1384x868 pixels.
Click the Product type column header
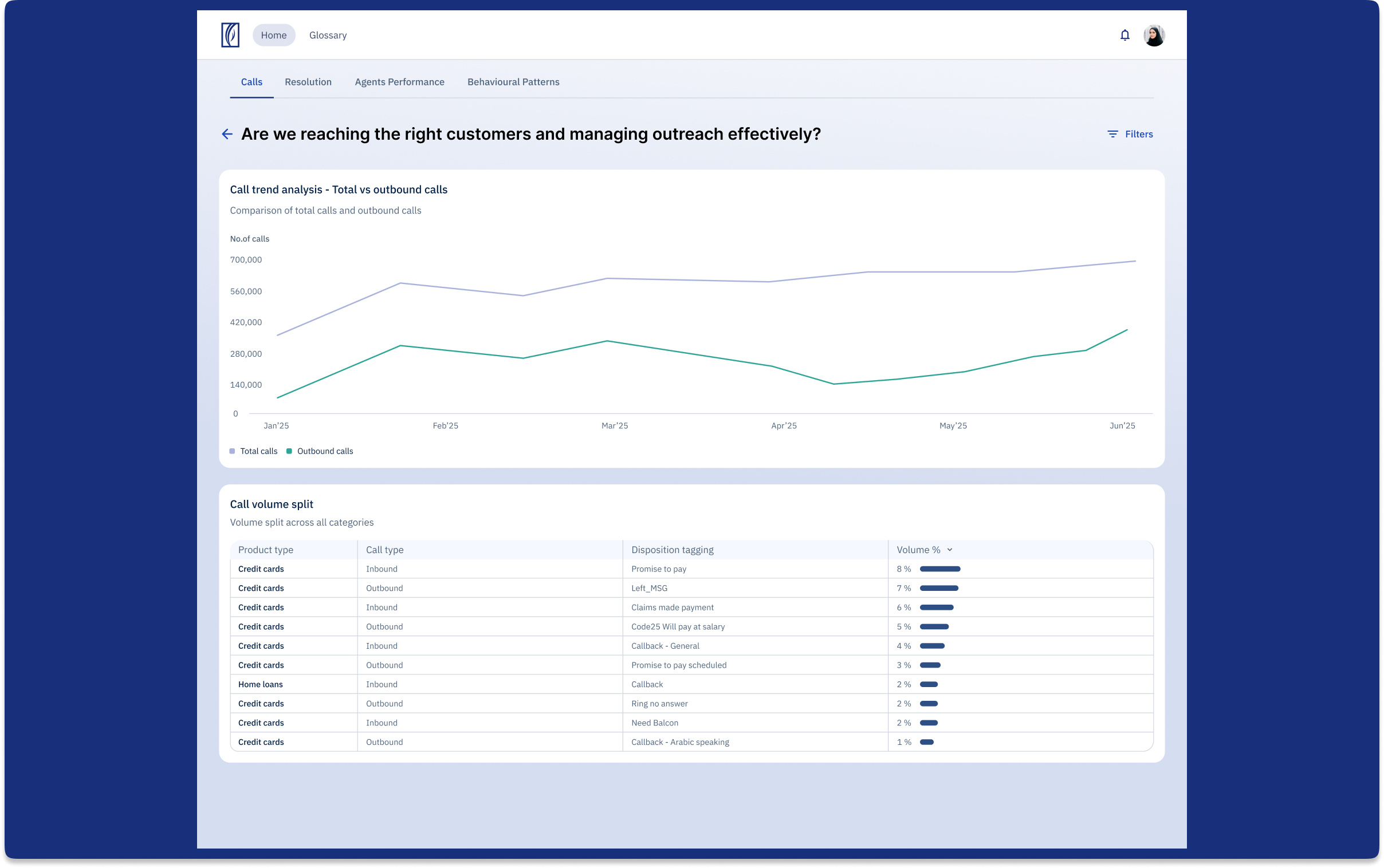265,550
